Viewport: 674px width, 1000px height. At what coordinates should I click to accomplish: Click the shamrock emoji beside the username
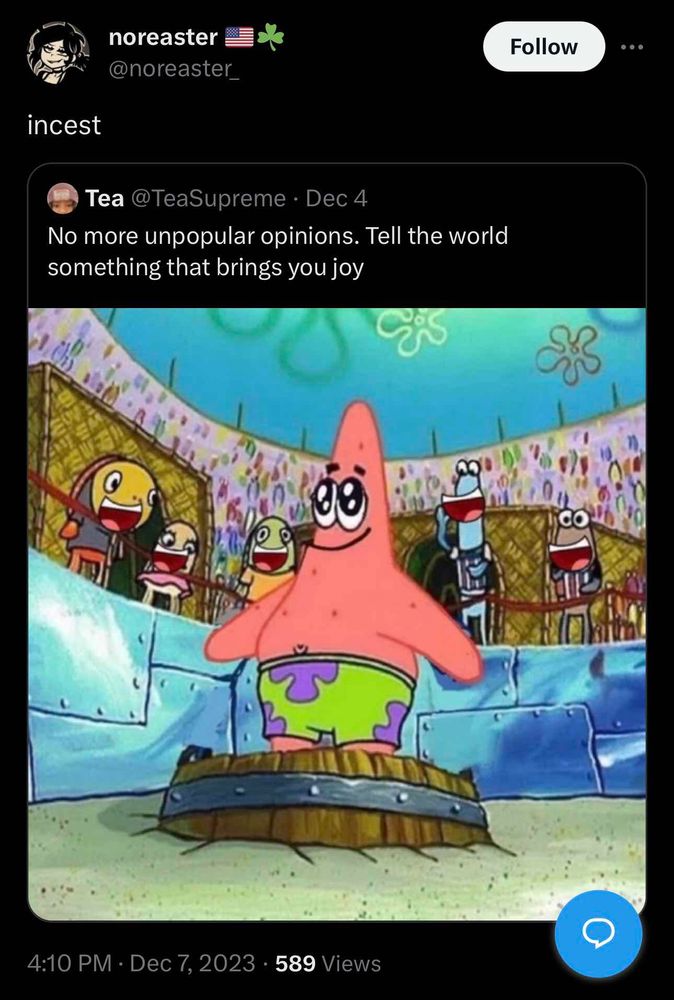(270, 38)
